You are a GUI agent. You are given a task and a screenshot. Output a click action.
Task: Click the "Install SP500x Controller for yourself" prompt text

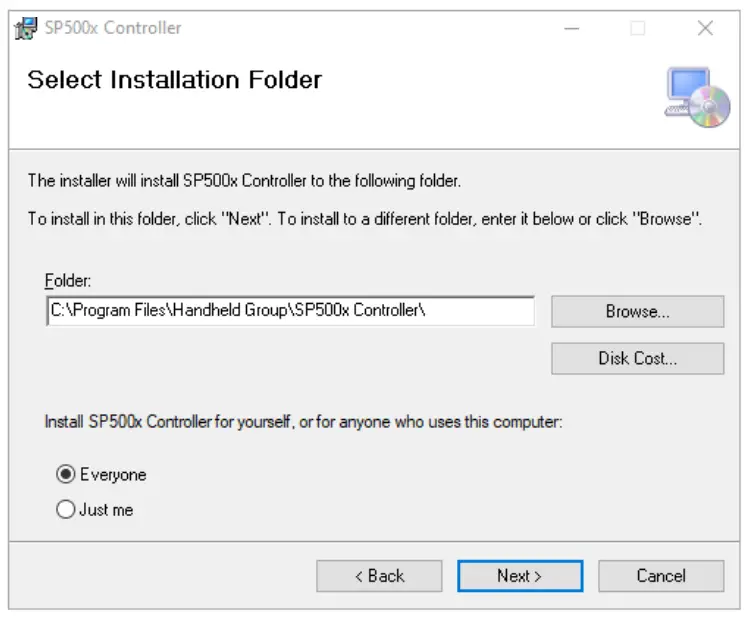pos(303,422)
